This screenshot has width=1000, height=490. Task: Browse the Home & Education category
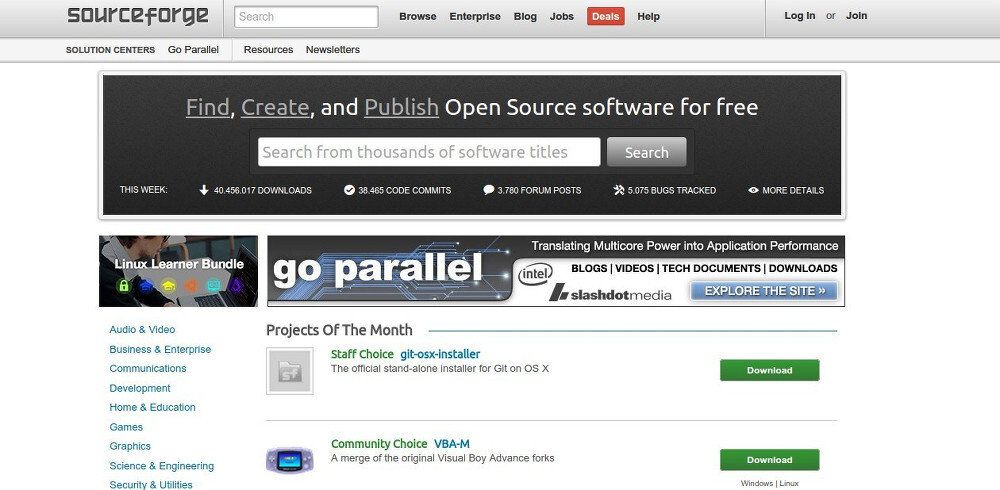(152, 408)
